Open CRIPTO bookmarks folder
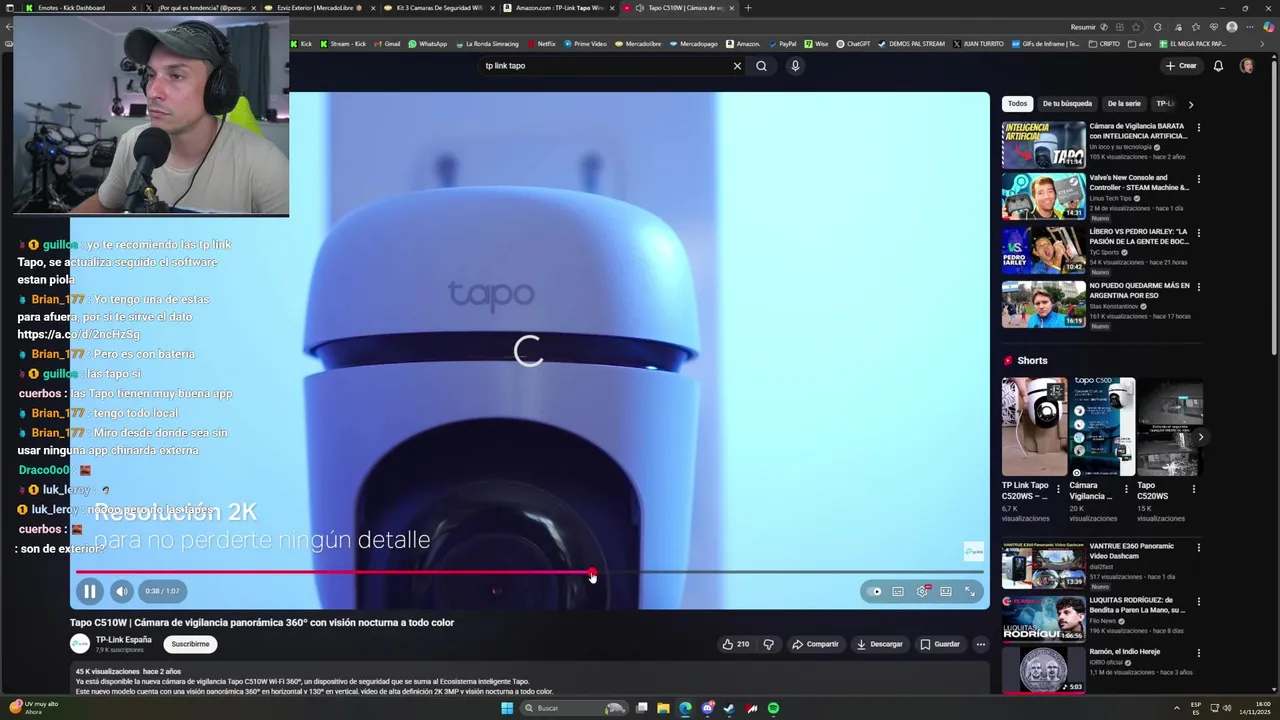1280x720 pixels. (x=1104, y=44)
